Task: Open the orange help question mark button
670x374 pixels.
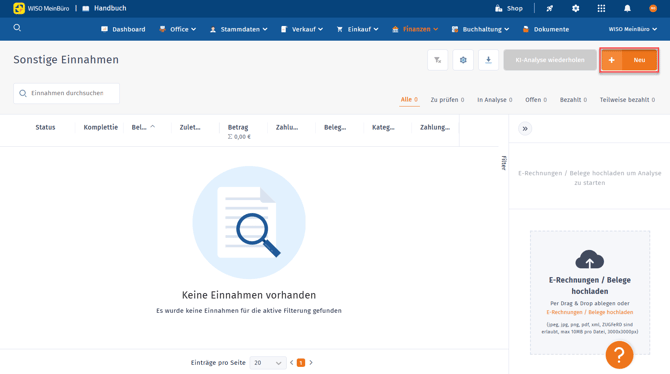Action: coord(619,355)
